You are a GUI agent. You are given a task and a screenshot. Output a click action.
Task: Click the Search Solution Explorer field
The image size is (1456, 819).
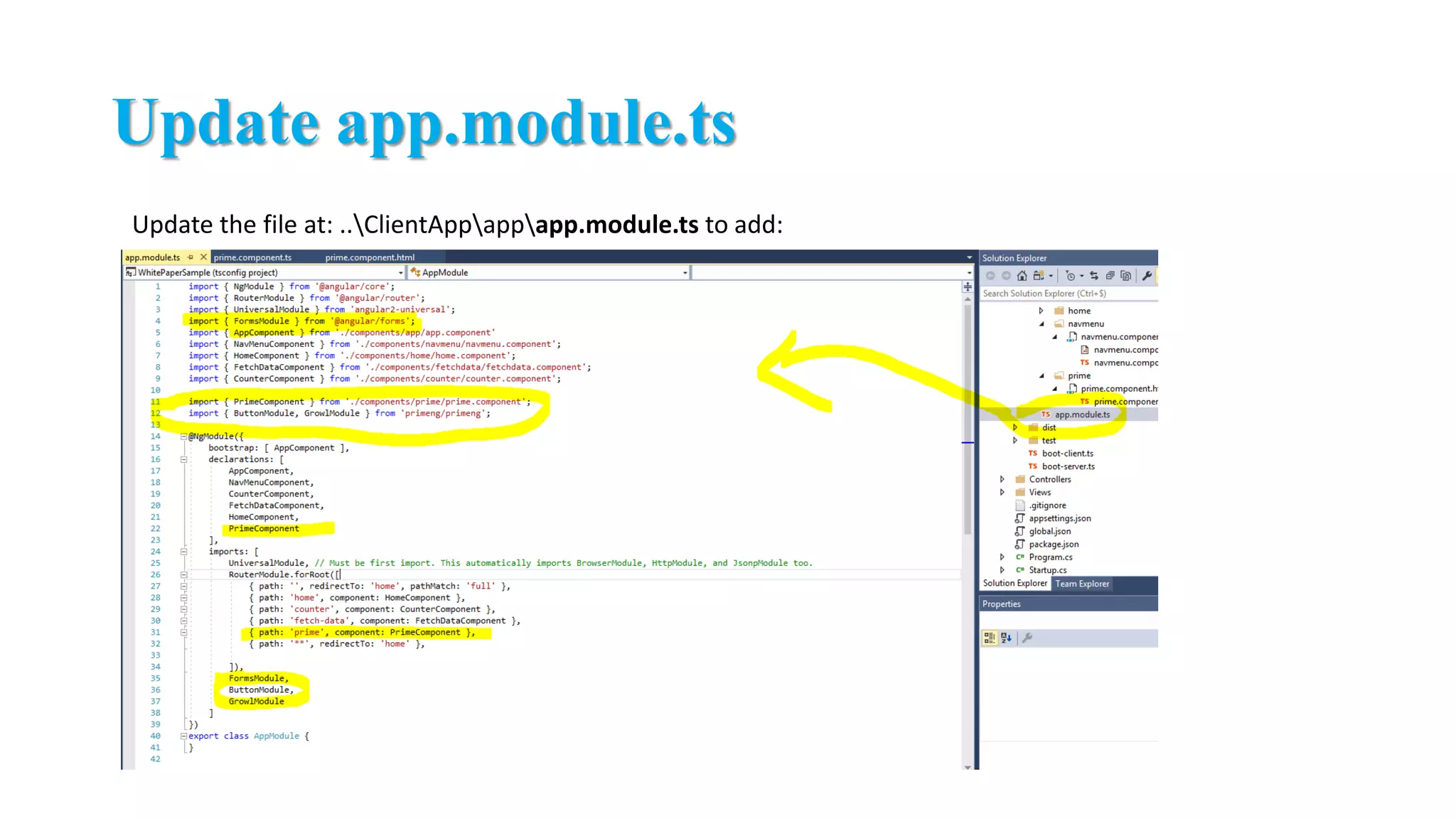click(x=1069, y=294)
